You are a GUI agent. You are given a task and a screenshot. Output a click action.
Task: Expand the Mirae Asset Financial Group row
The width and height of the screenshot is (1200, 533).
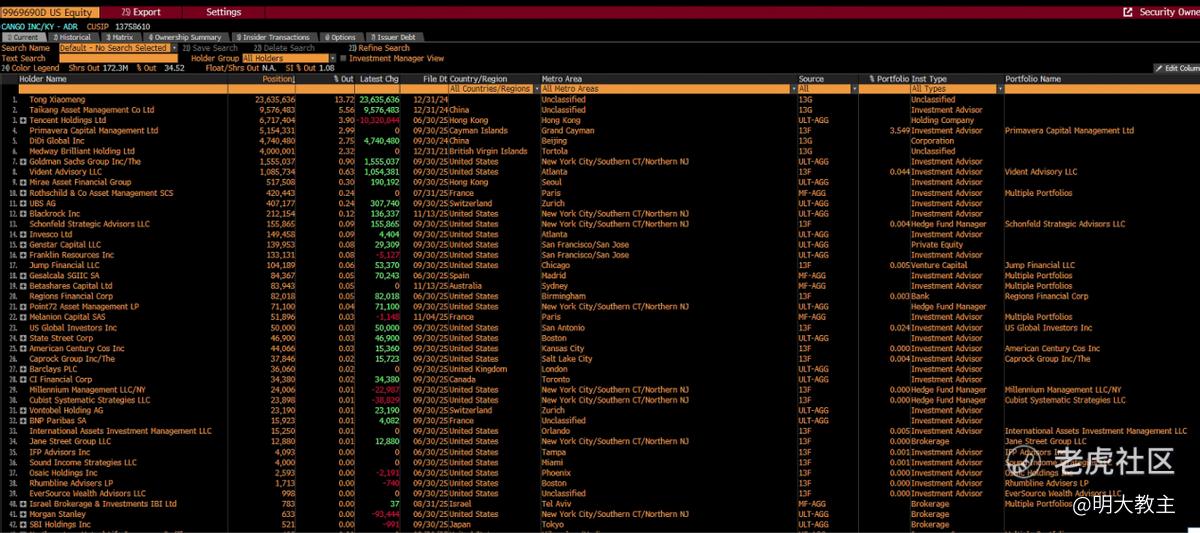[23, 183]
